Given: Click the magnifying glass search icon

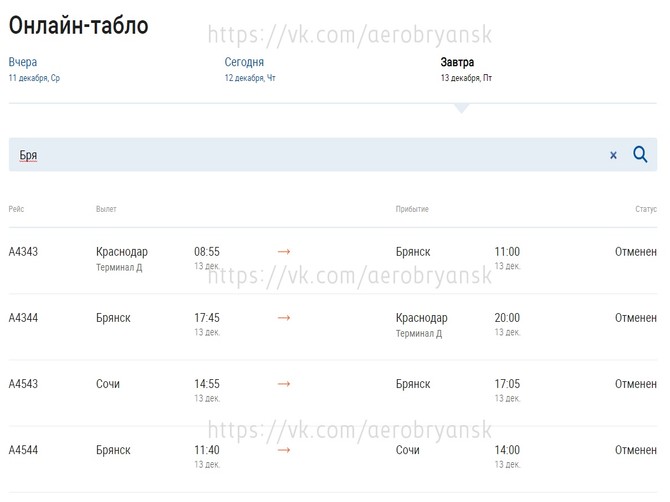Looking at the screenshot, I should point(640,155).
